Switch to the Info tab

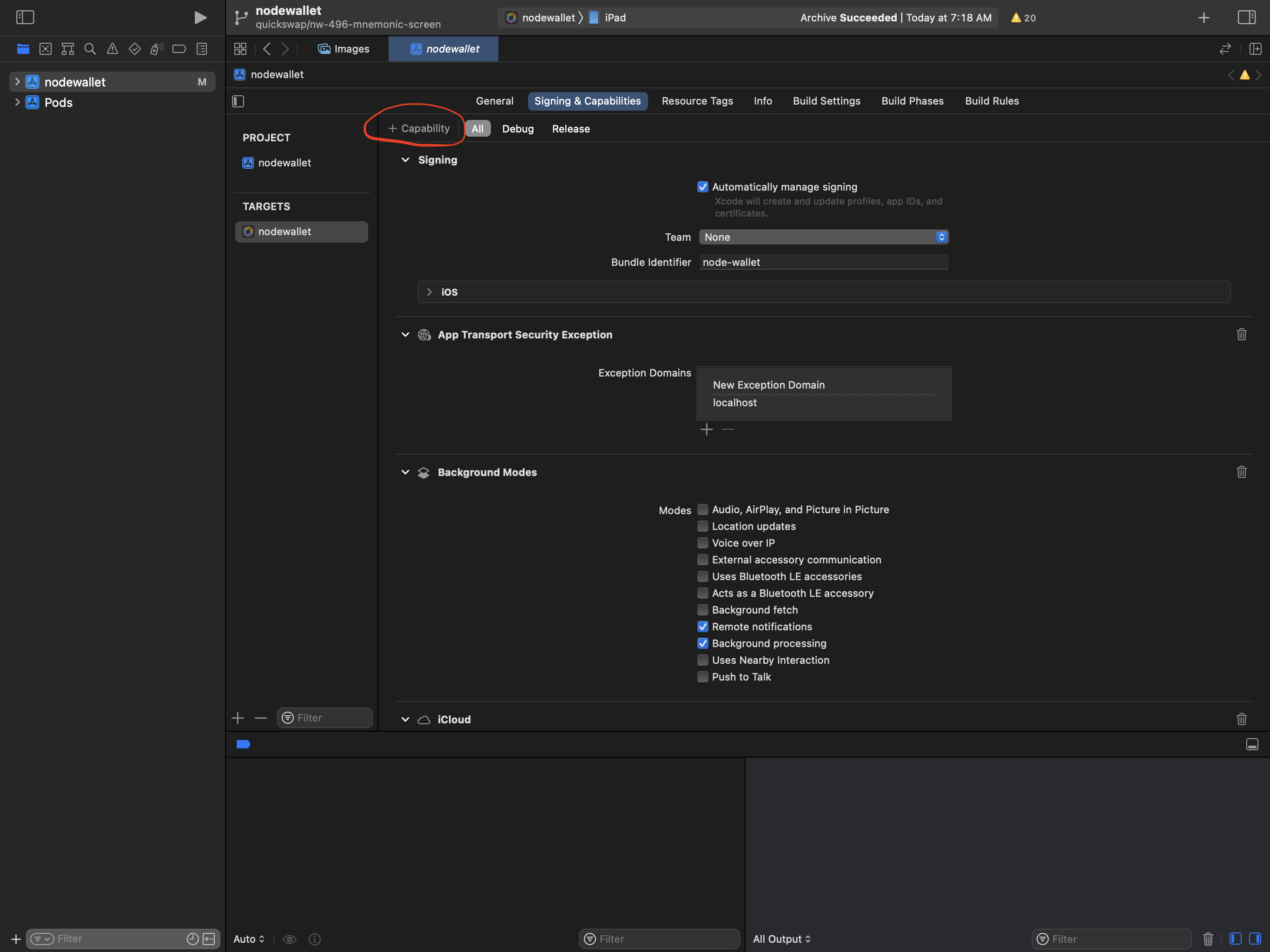(x=762, y=101)
